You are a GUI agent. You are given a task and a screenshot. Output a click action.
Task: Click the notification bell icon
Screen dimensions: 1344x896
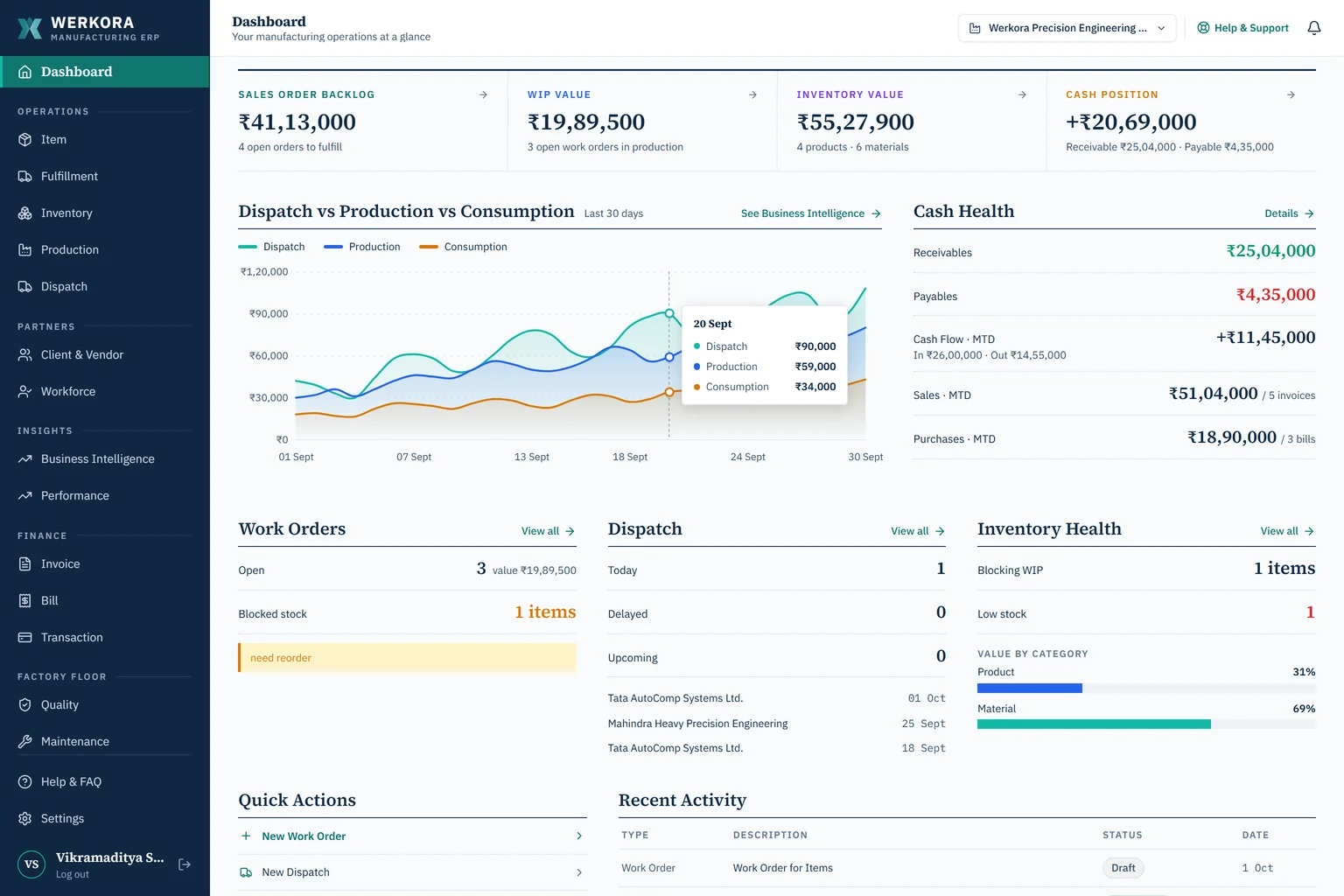tap(1313, 28)
